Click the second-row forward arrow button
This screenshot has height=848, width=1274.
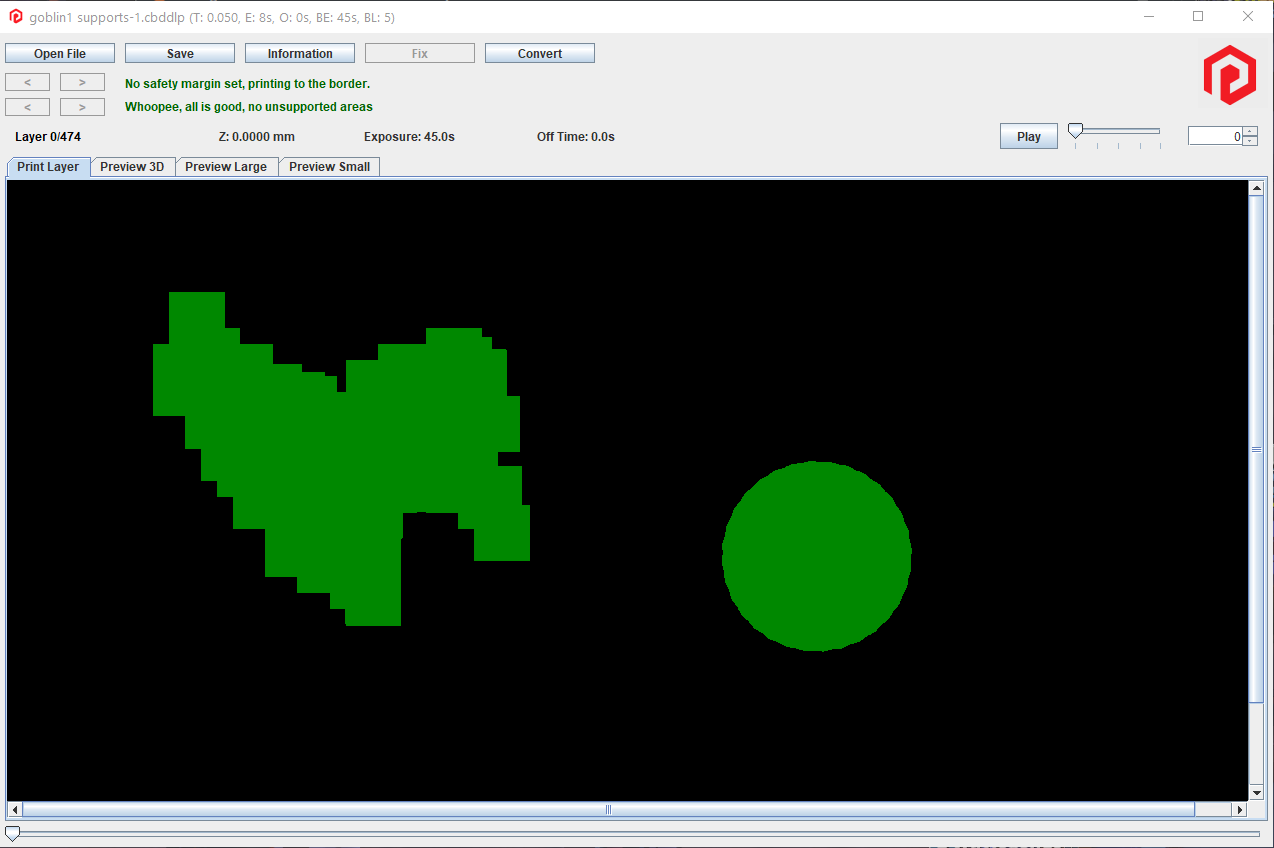81,106
